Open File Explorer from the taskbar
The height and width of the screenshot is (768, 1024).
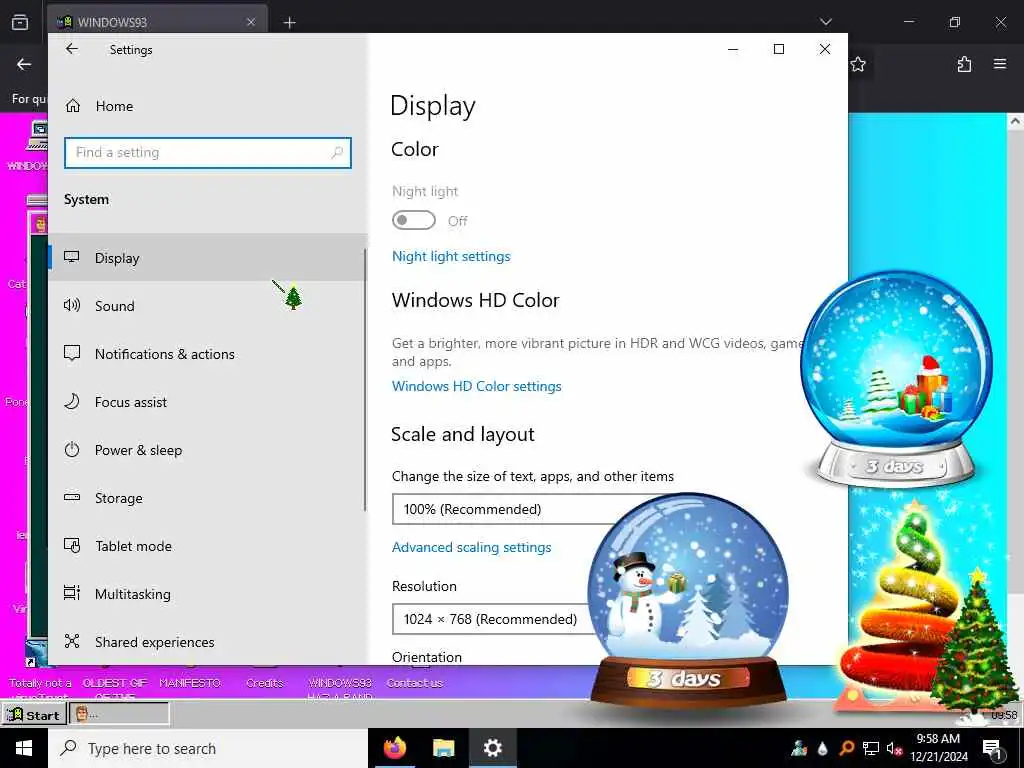pyautogui.click(x=443, y=748)
